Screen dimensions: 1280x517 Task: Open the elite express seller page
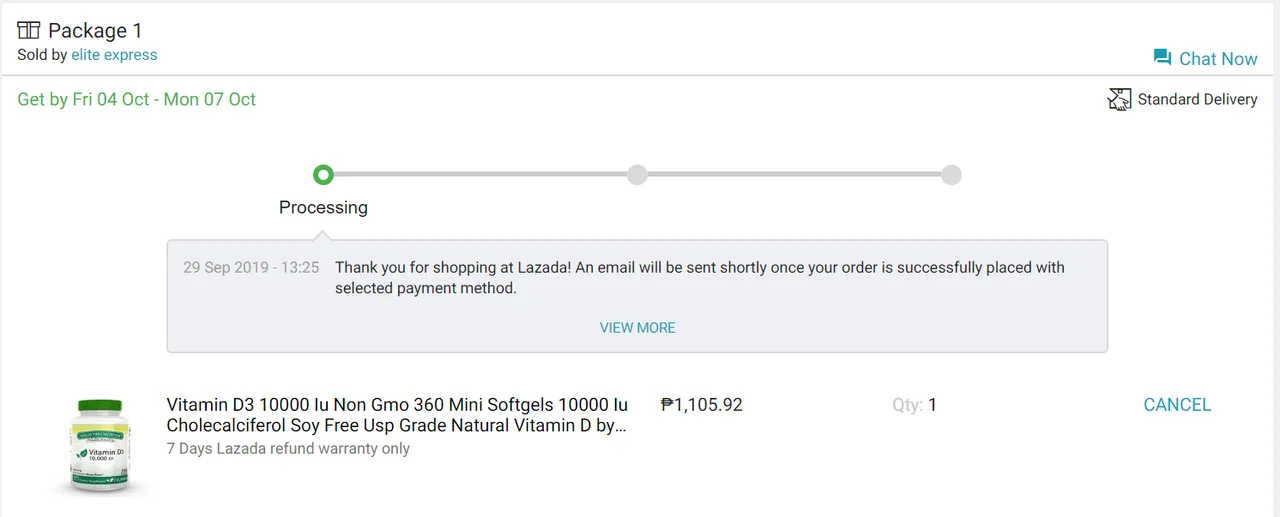(114, 55)
